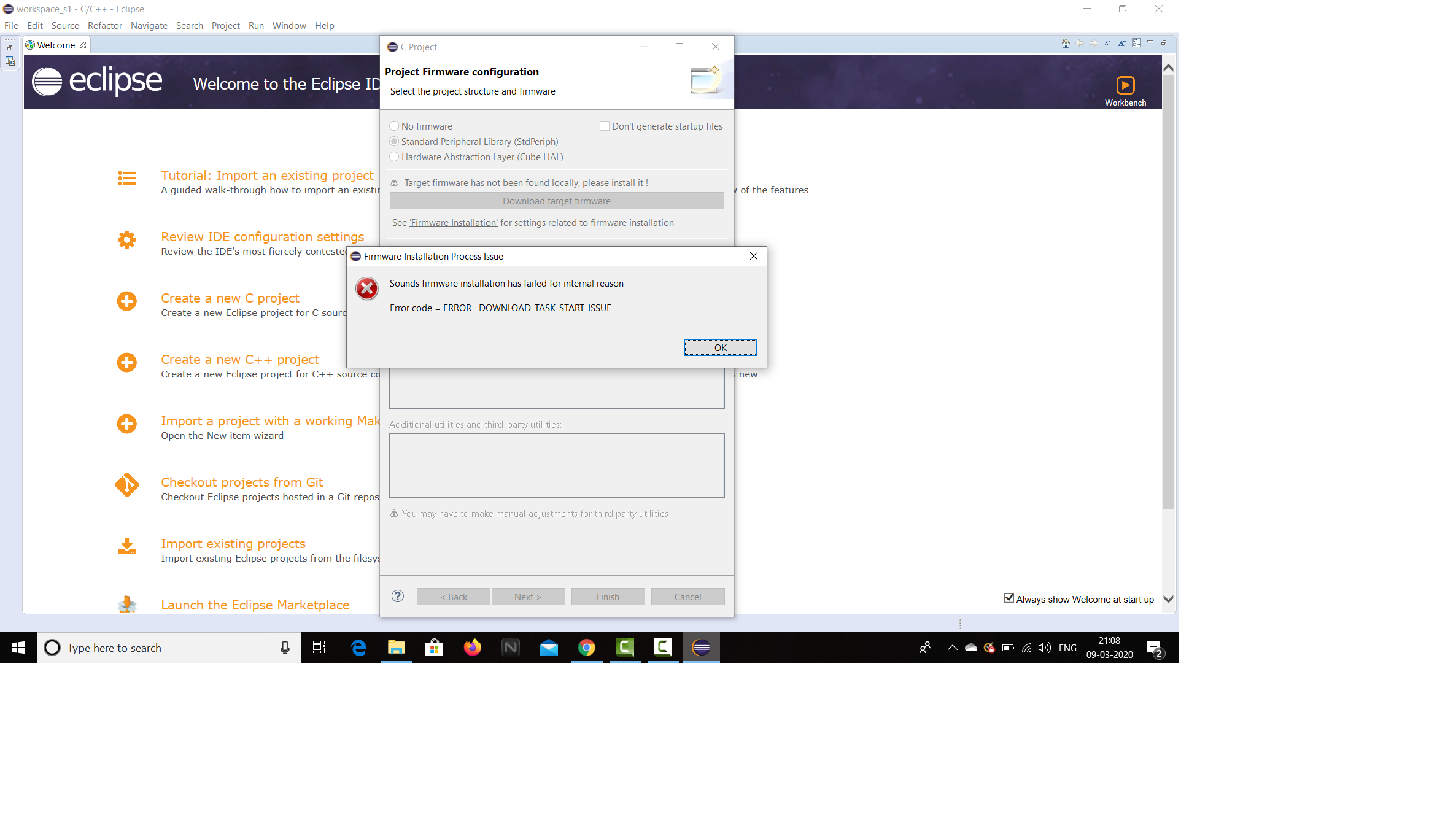Open the Refactor menu

pos(104,25)
